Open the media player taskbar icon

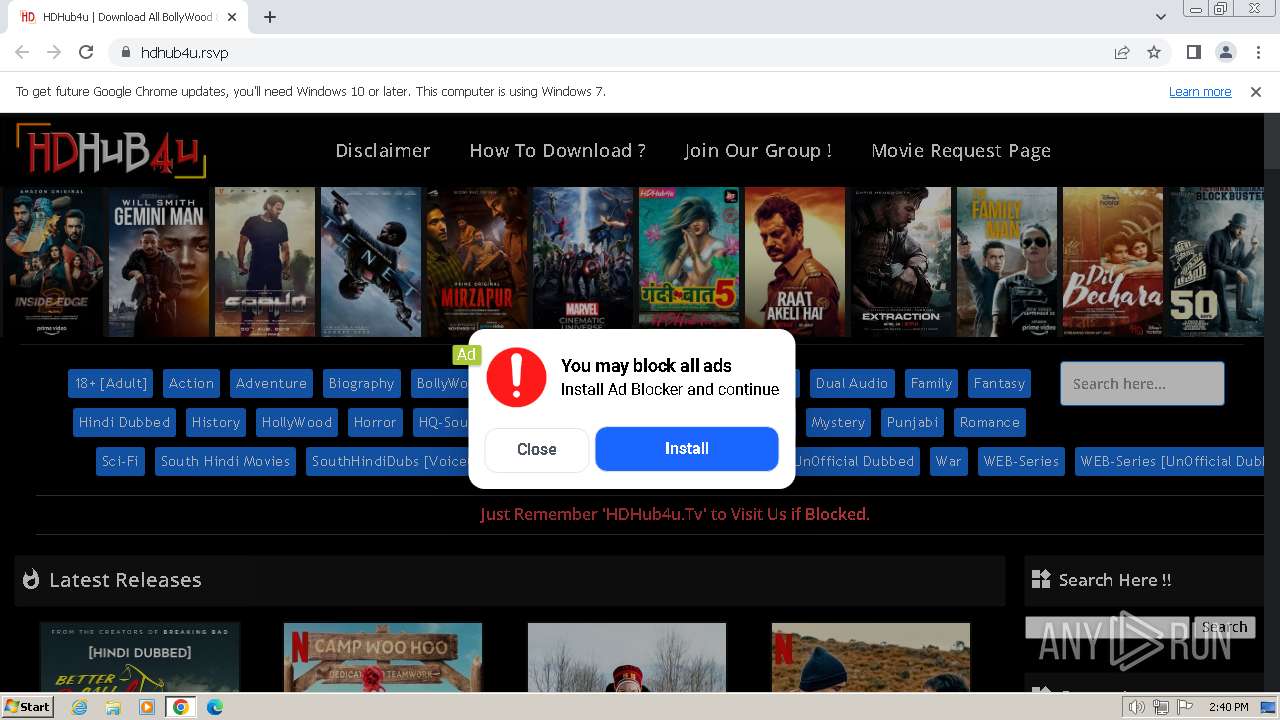click(147, 707)
